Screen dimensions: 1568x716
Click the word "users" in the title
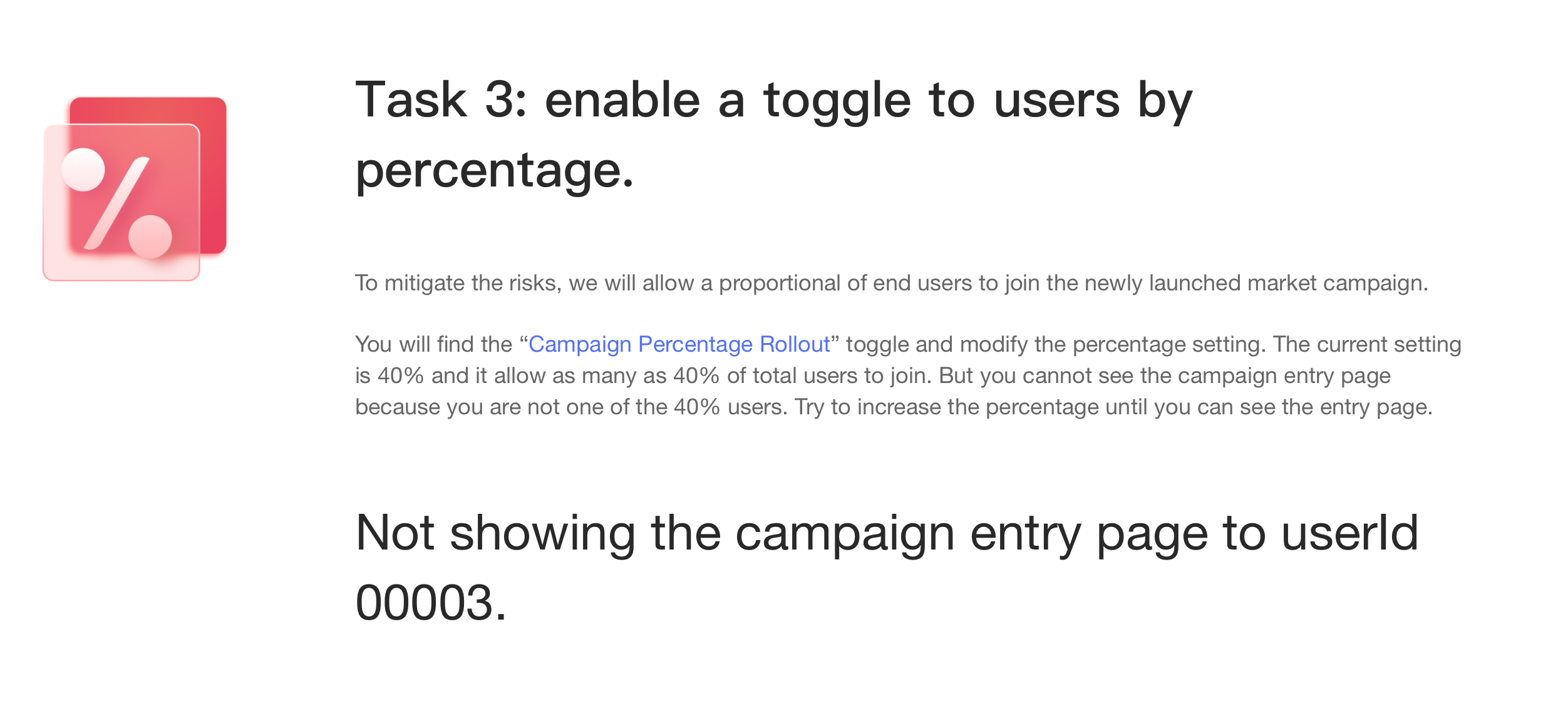(x=1056, y=100)
